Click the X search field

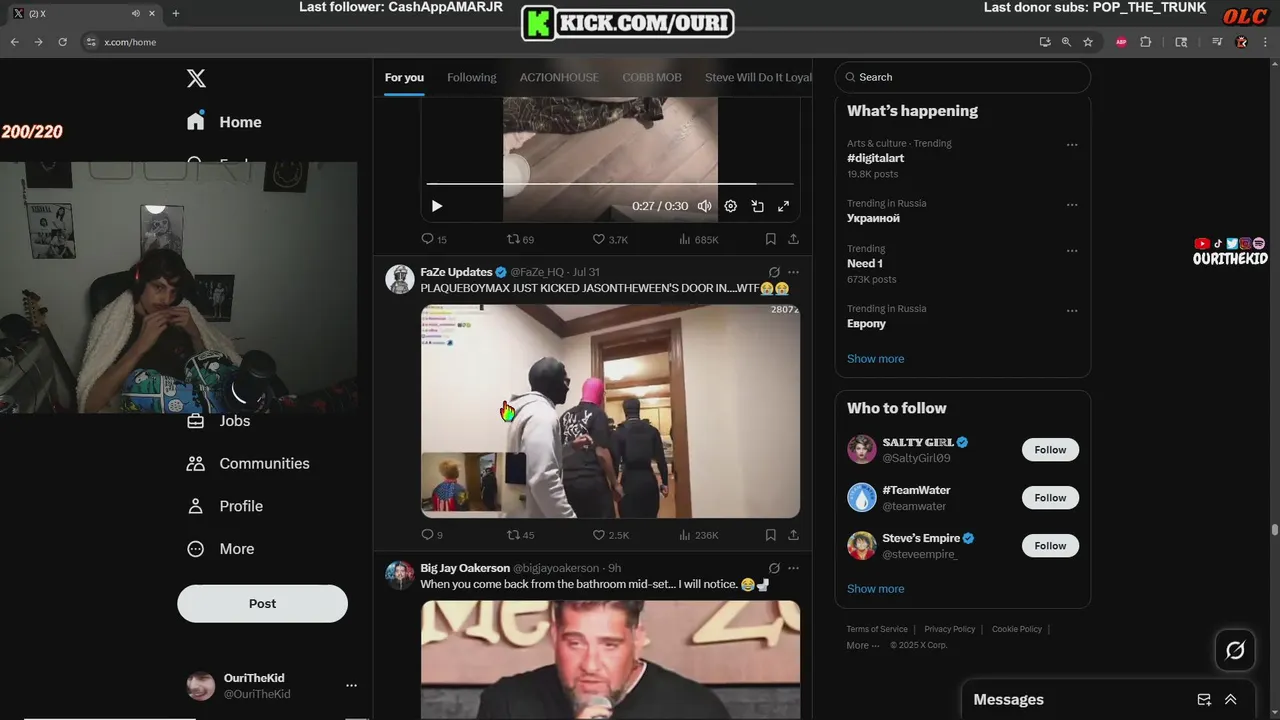click(963, 77)
